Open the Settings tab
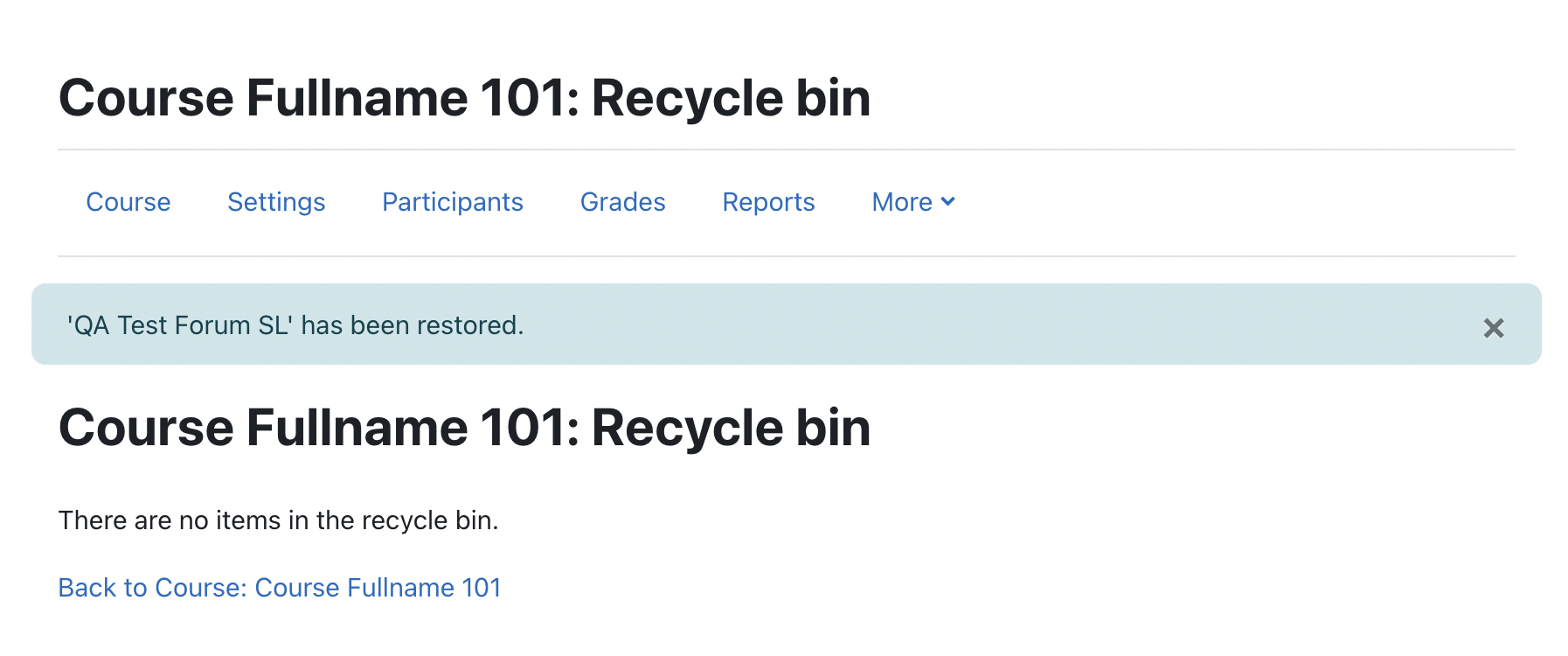 [x=276, y=202]
